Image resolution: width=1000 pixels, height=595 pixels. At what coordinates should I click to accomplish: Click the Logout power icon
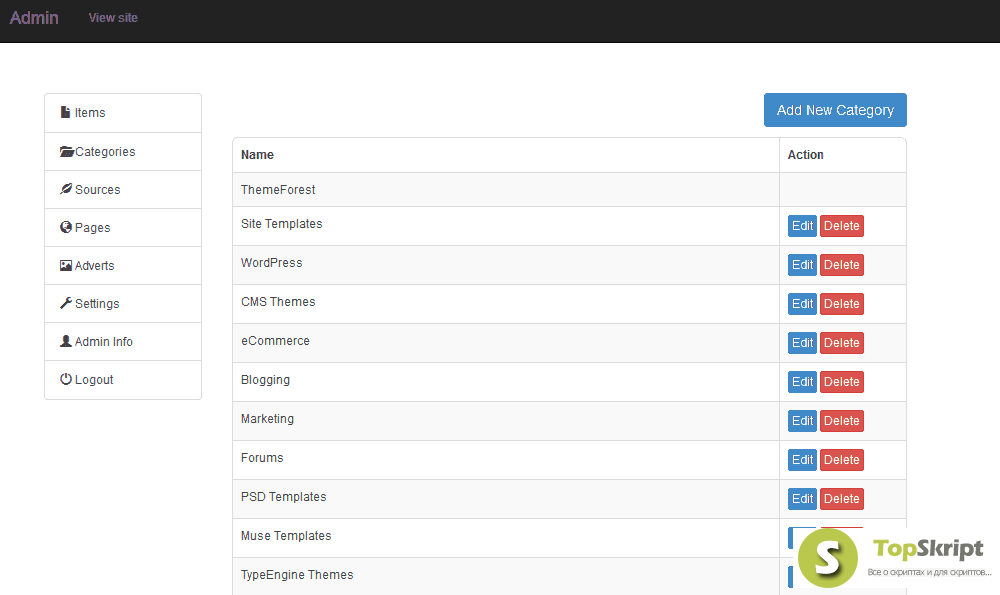(66, 379)
